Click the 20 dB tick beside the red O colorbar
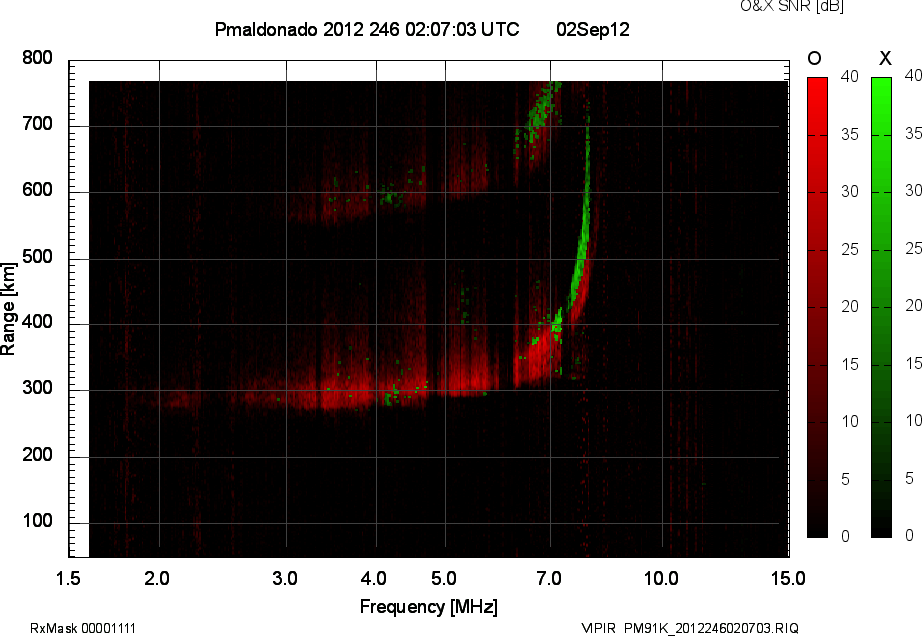Screen dimensions: 922x636 click(x=850, y=306)
